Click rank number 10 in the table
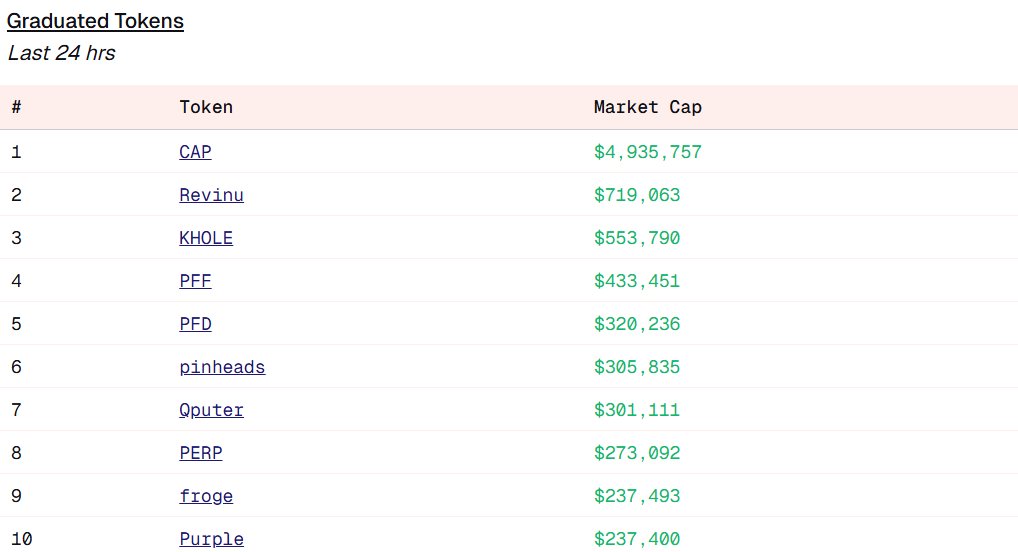This screenshot has height=552, width=1018. pyautogui.click(x=22, y=540)
